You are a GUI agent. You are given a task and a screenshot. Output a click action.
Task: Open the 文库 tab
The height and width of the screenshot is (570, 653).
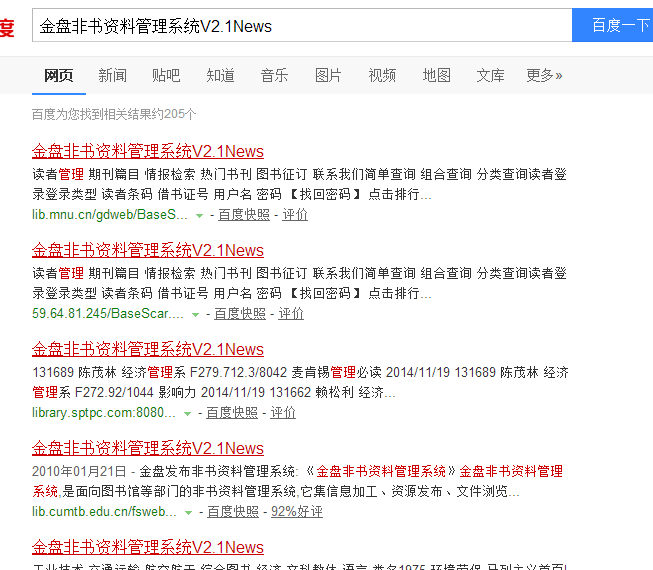490,75
